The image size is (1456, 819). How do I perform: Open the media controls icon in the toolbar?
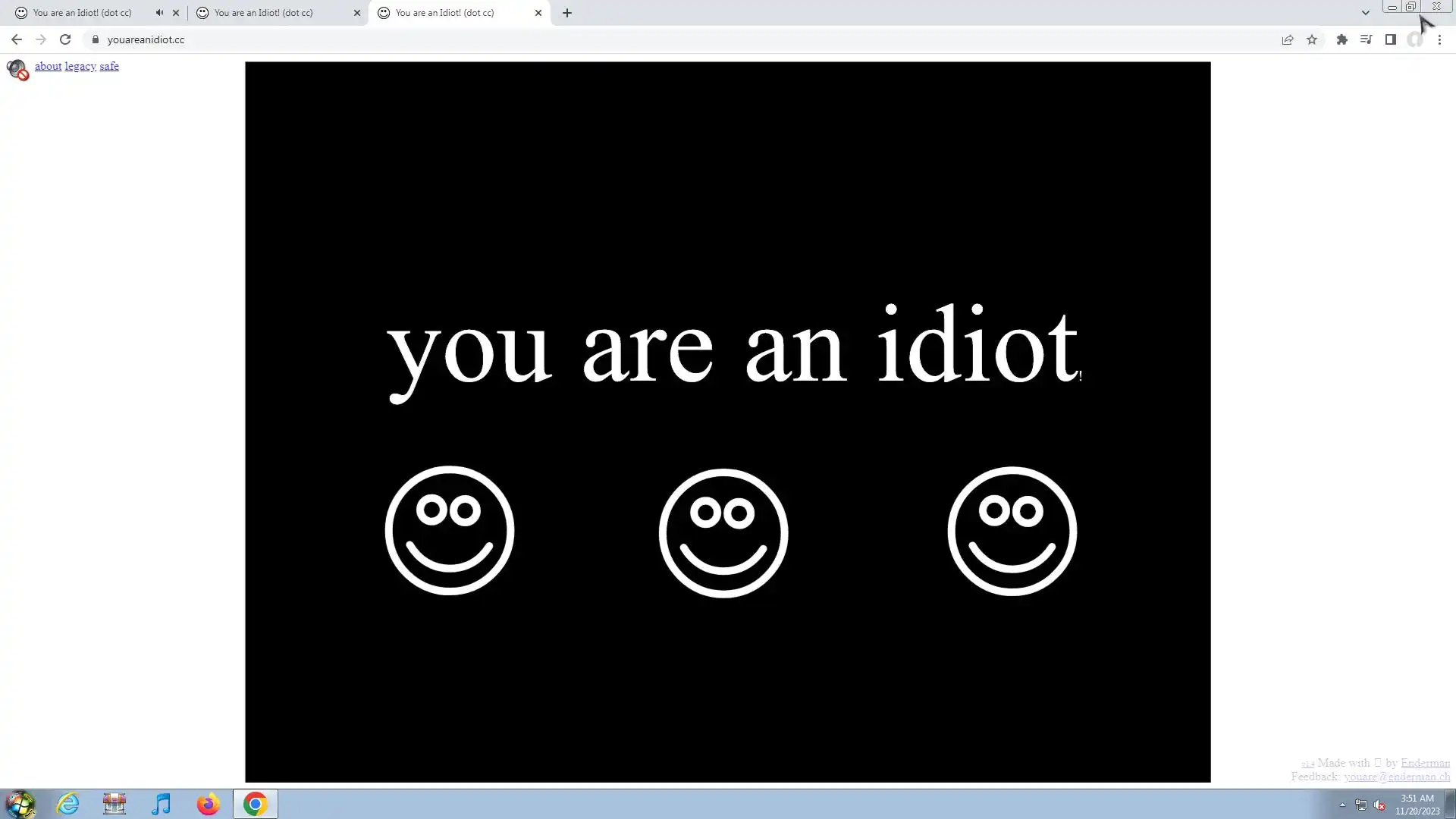[x=1366, y=39]
